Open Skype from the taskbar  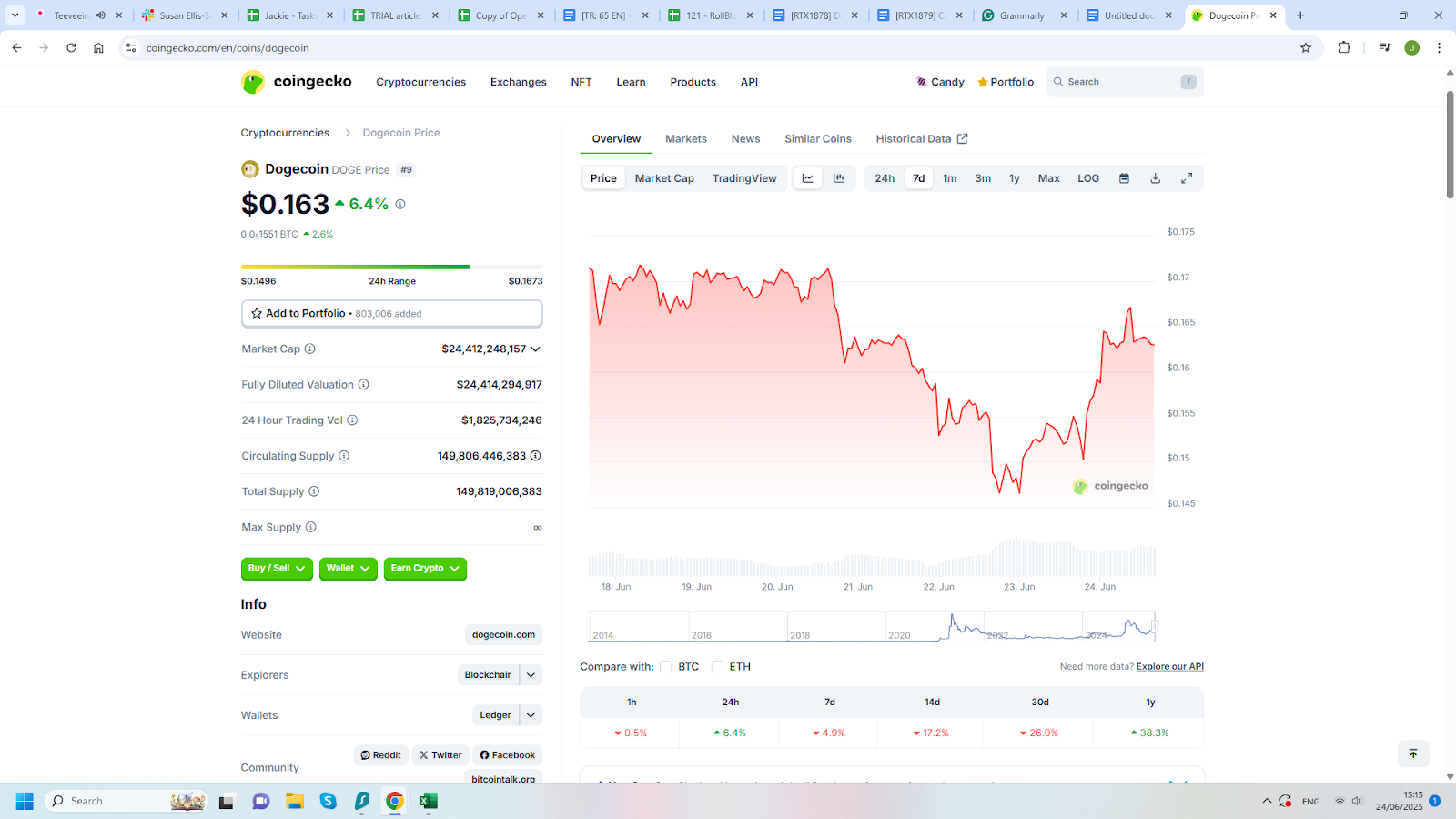[329, 801]
